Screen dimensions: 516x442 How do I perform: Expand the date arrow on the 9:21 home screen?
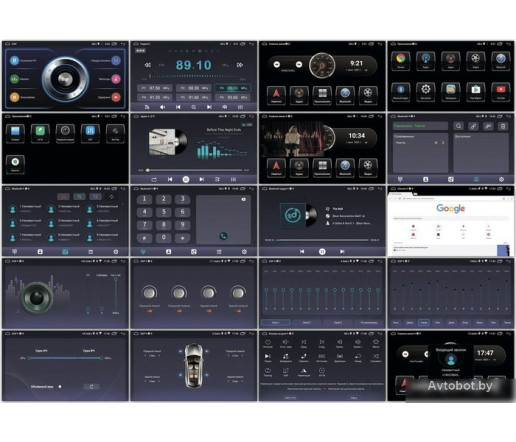coord(366,70)
